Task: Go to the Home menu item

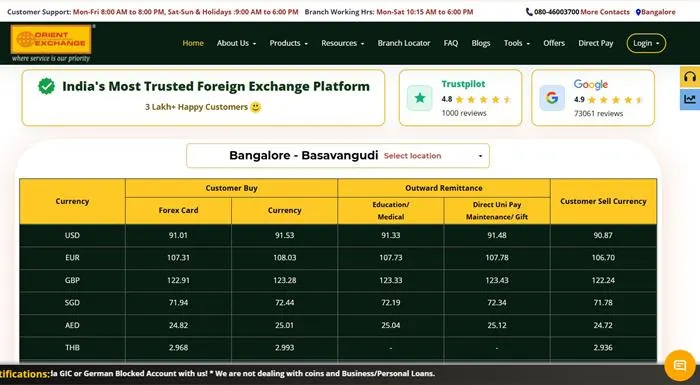Action: pos(193,43)
